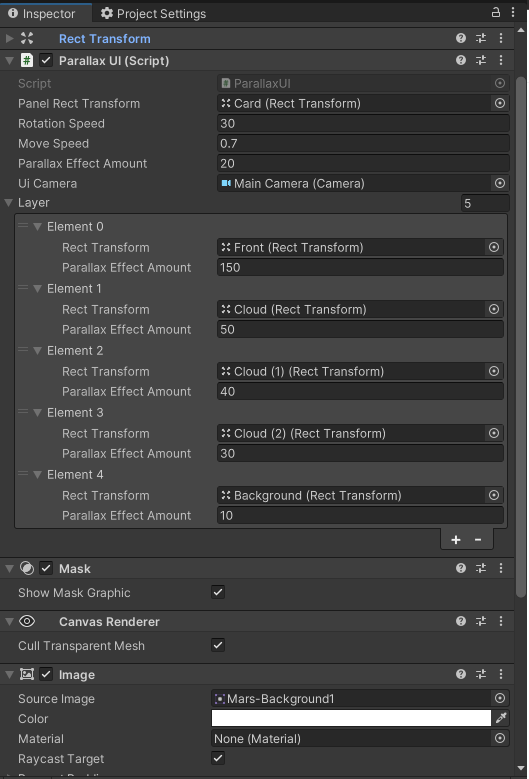This screenshot has height=779, width=529.
Task: Disable the Image component checkbox
Action: (46, 674)
